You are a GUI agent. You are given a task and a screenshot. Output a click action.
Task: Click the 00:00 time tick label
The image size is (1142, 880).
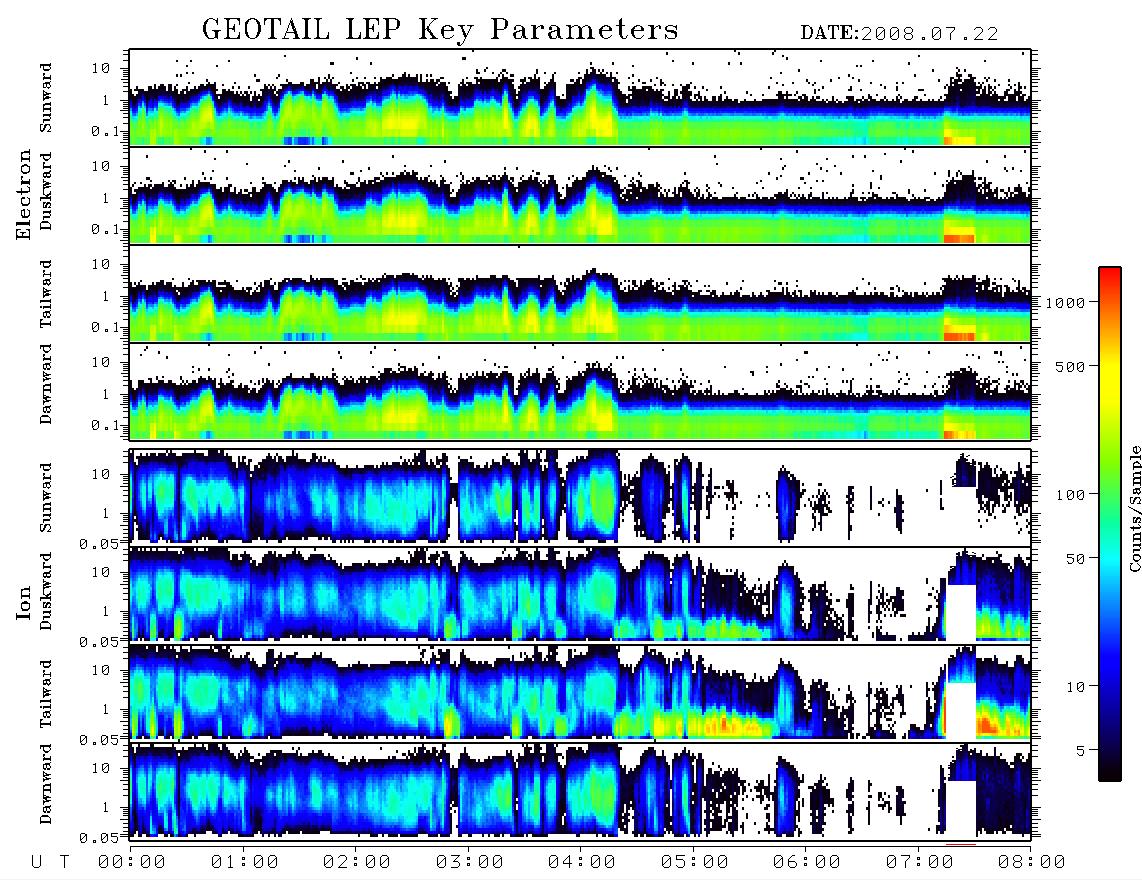click(x=132, y=862)
